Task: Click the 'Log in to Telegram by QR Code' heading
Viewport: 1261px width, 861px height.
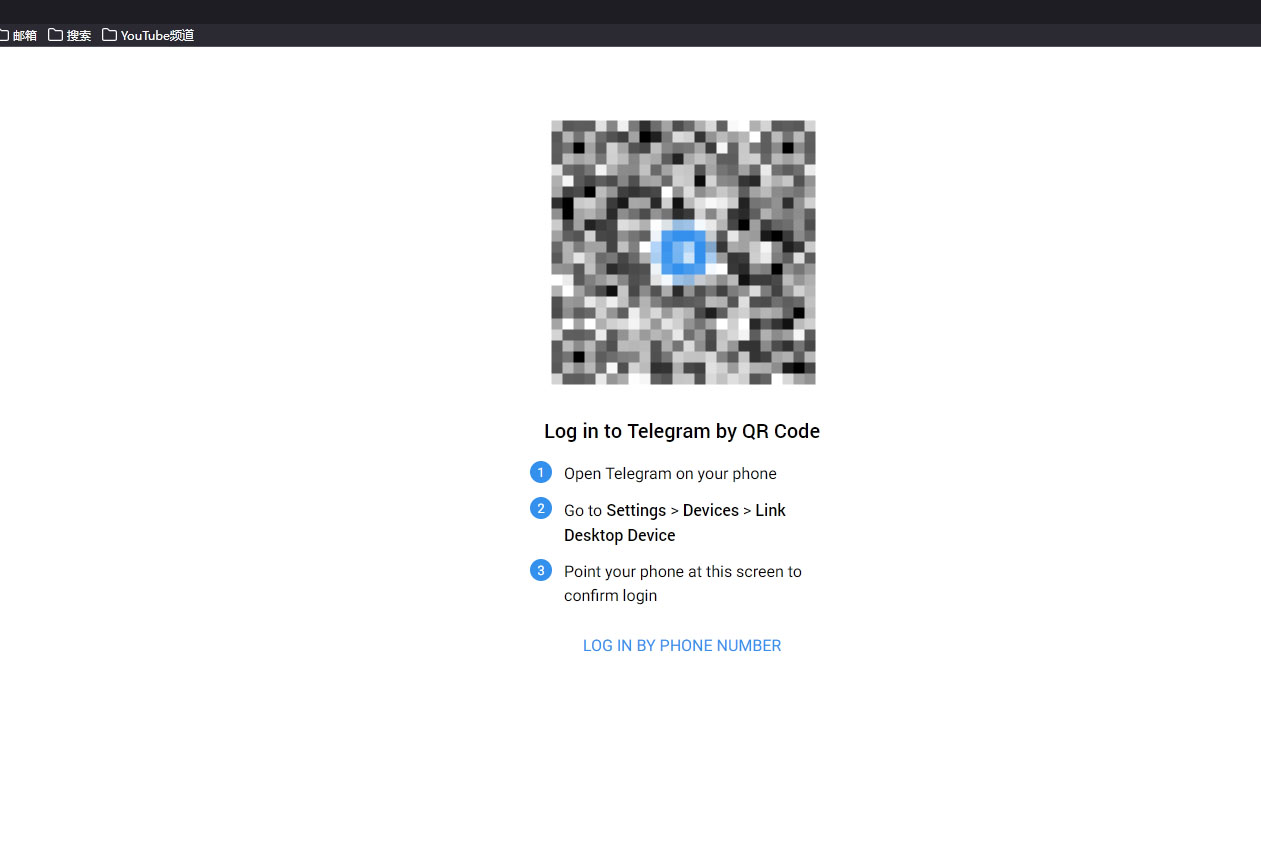Action: click(x=682, y=431)
